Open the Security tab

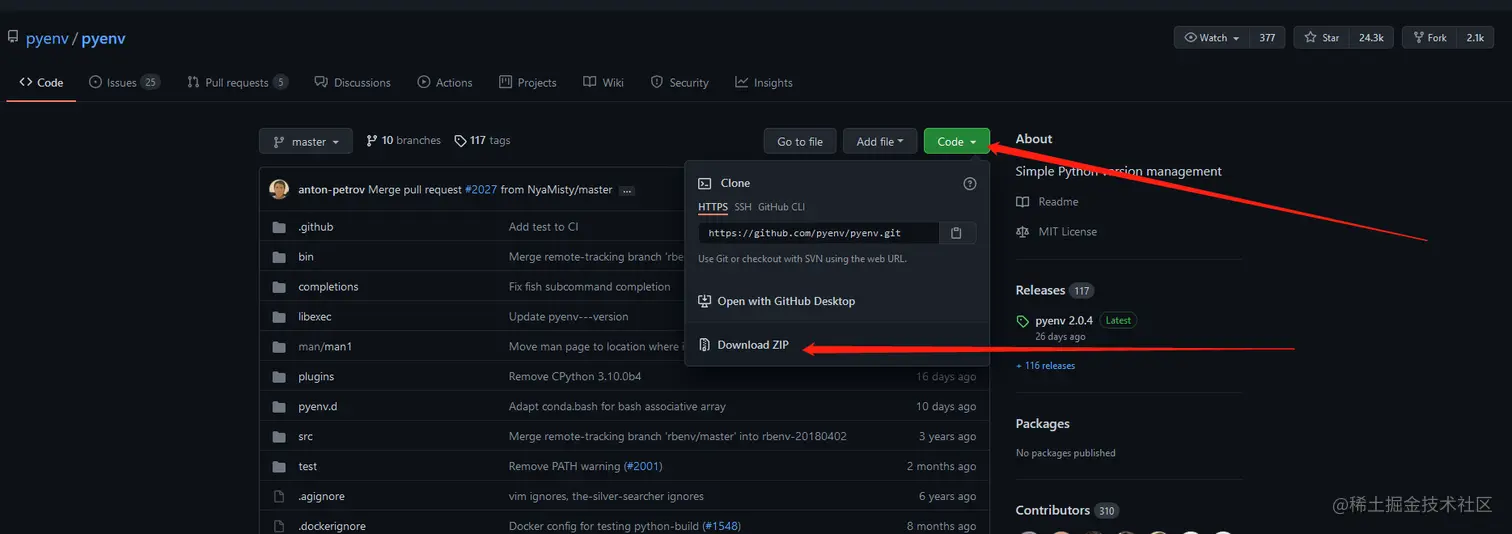point(679,83)
